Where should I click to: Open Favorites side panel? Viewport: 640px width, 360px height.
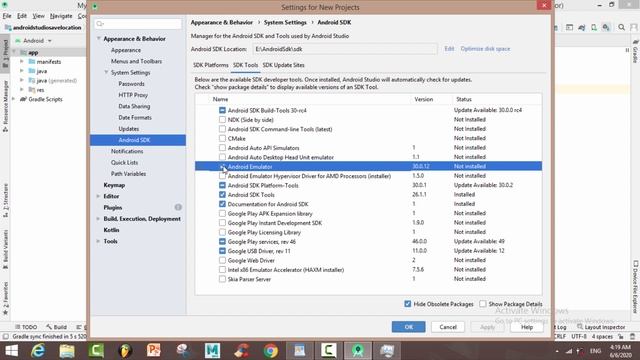tap(5, 298)
